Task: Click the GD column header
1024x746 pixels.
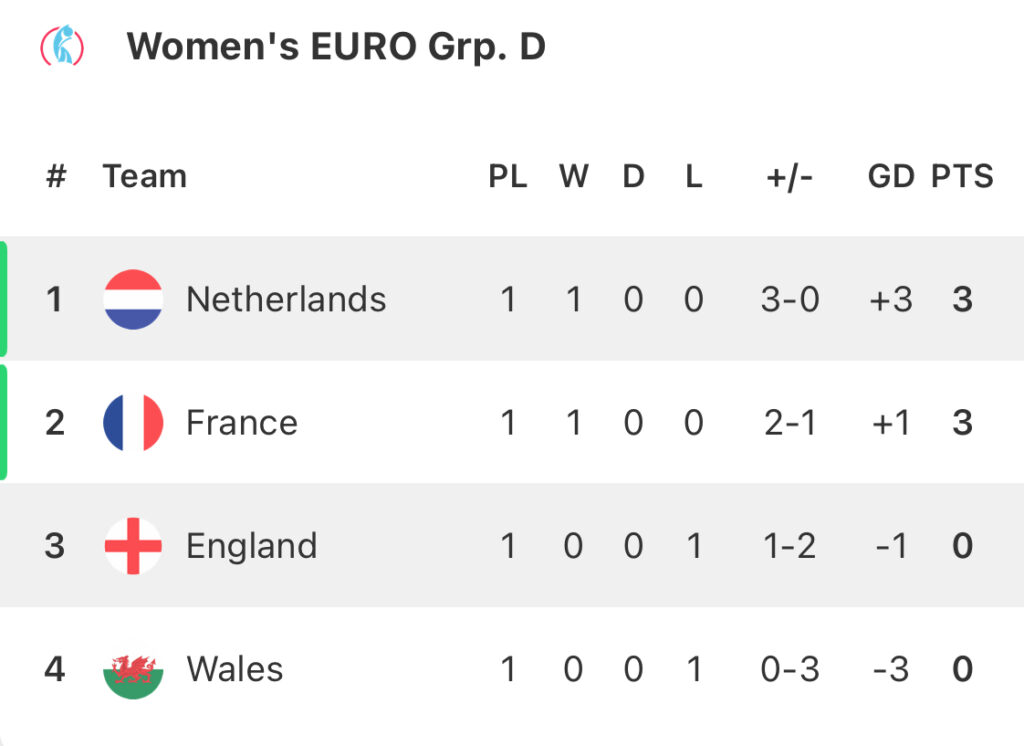Action: click(891, 176)
